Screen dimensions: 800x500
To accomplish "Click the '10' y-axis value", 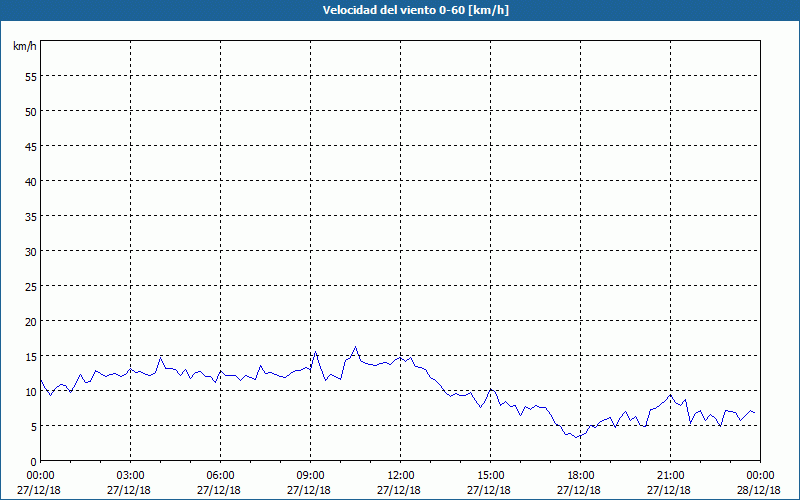I will [31, 391].
